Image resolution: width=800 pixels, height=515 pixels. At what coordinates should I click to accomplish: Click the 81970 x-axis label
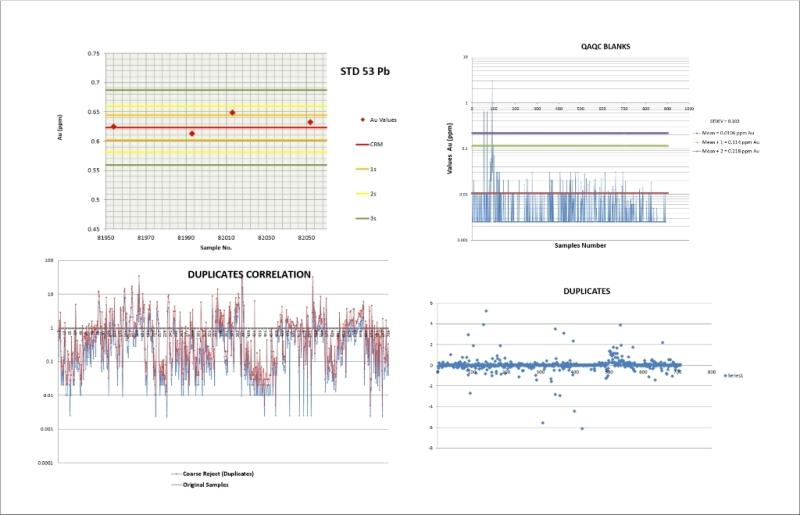tap(146, 237)
